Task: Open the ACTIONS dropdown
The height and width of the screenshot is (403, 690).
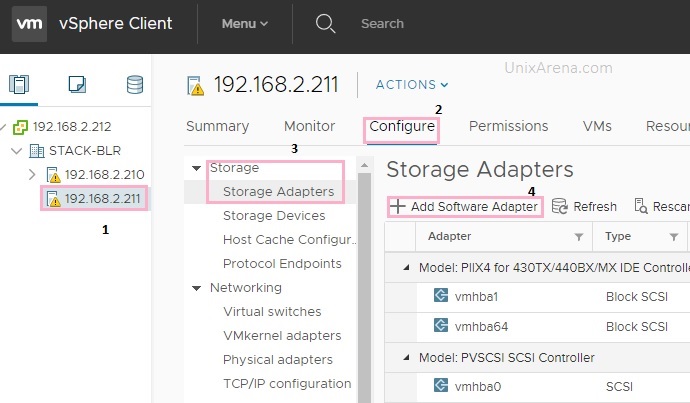Action: coord(412,84)
